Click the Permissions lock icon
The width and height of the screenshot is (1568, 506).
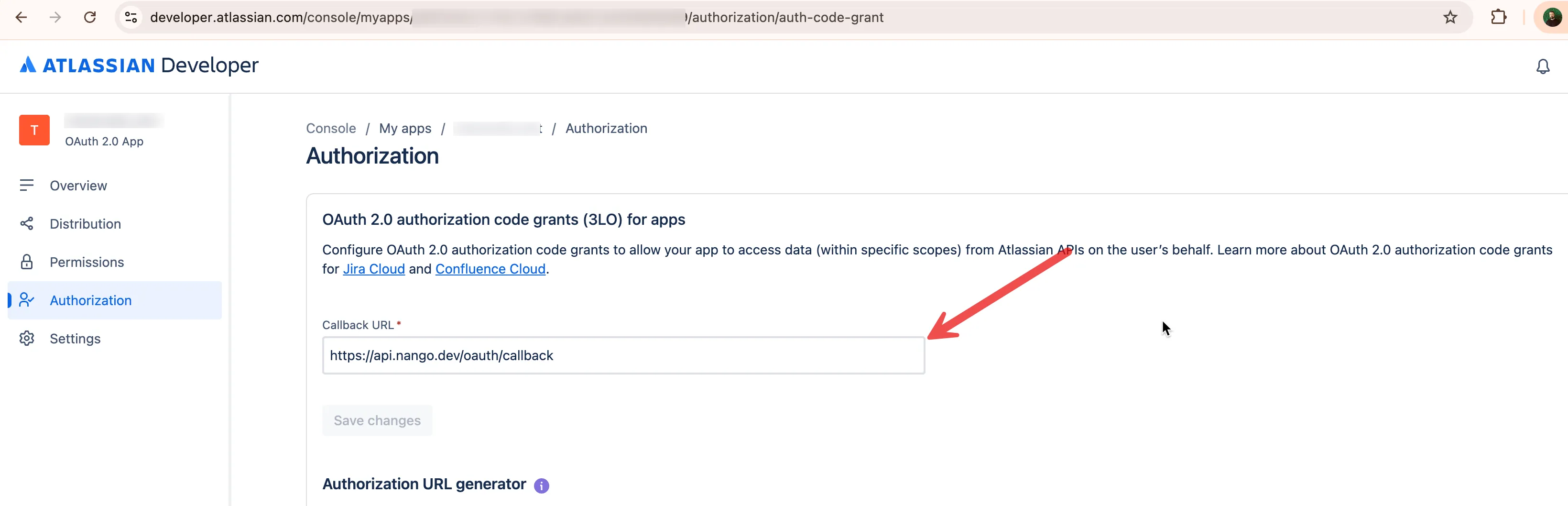tap(26, 262)
